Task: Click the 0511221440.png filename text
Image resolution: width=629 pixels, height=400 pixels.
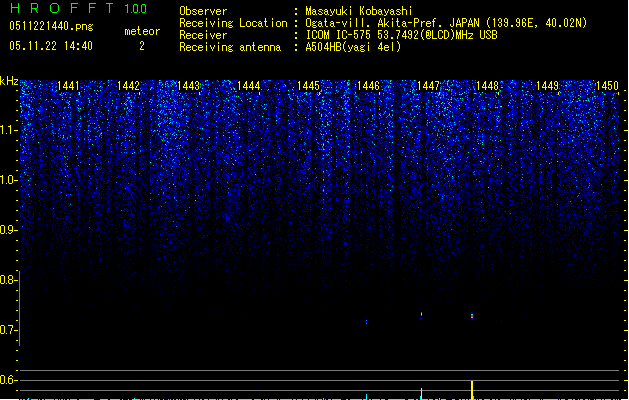Action: click(x=51, y=26)
